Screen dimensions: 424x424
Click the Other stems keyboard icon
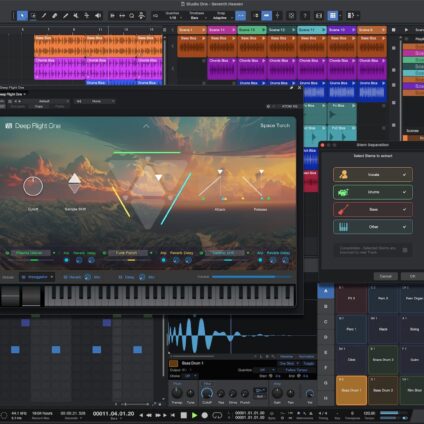[x=343, y=227]
